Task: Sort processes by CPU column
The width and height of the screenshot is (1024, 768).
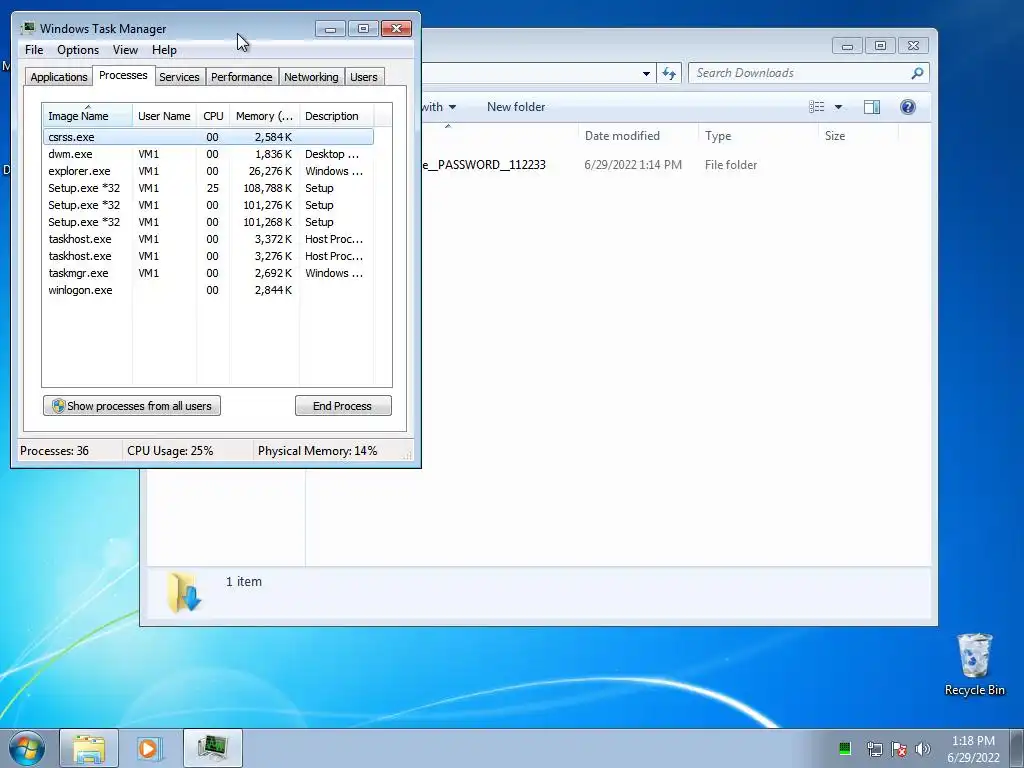Action: click(x=213, y=116)
